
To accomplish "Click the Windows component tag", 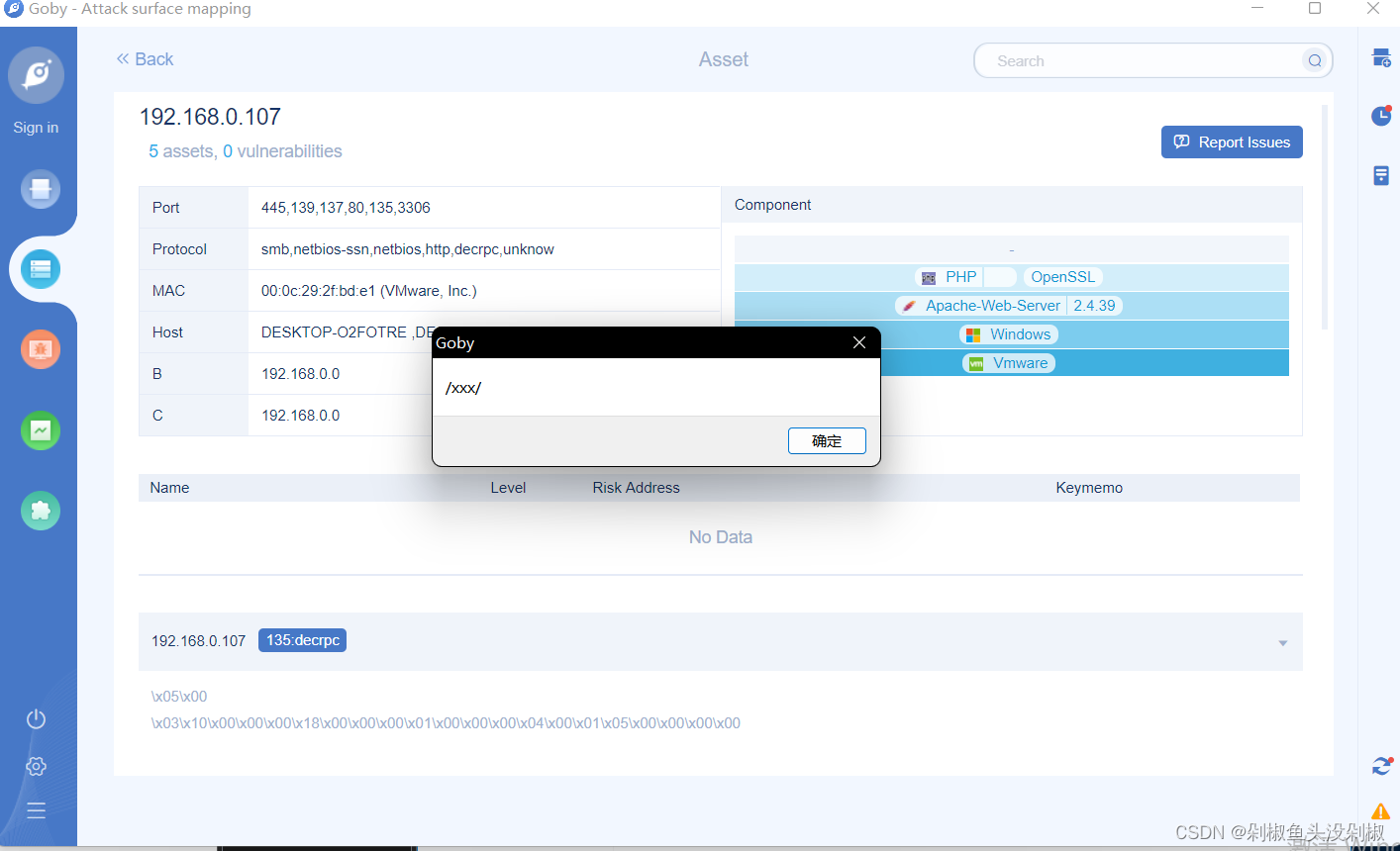I will [1009, 334].
